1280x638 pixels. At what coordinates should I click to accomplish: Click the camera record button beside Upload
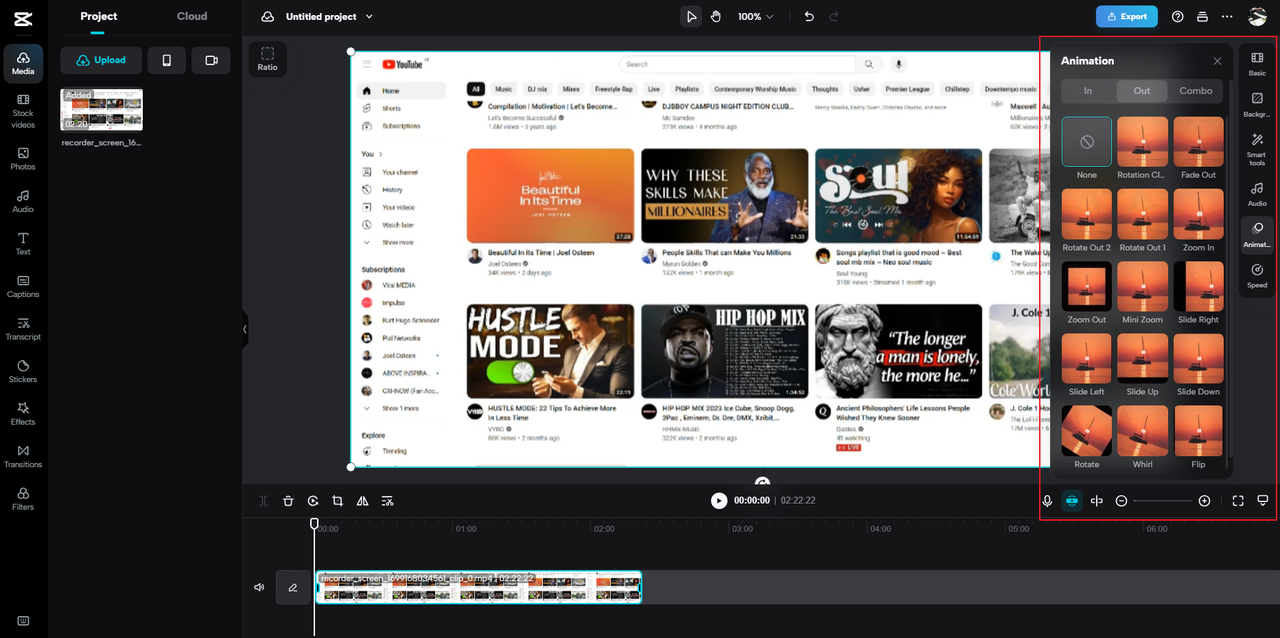pyautogui.click(x=211, y=60)
